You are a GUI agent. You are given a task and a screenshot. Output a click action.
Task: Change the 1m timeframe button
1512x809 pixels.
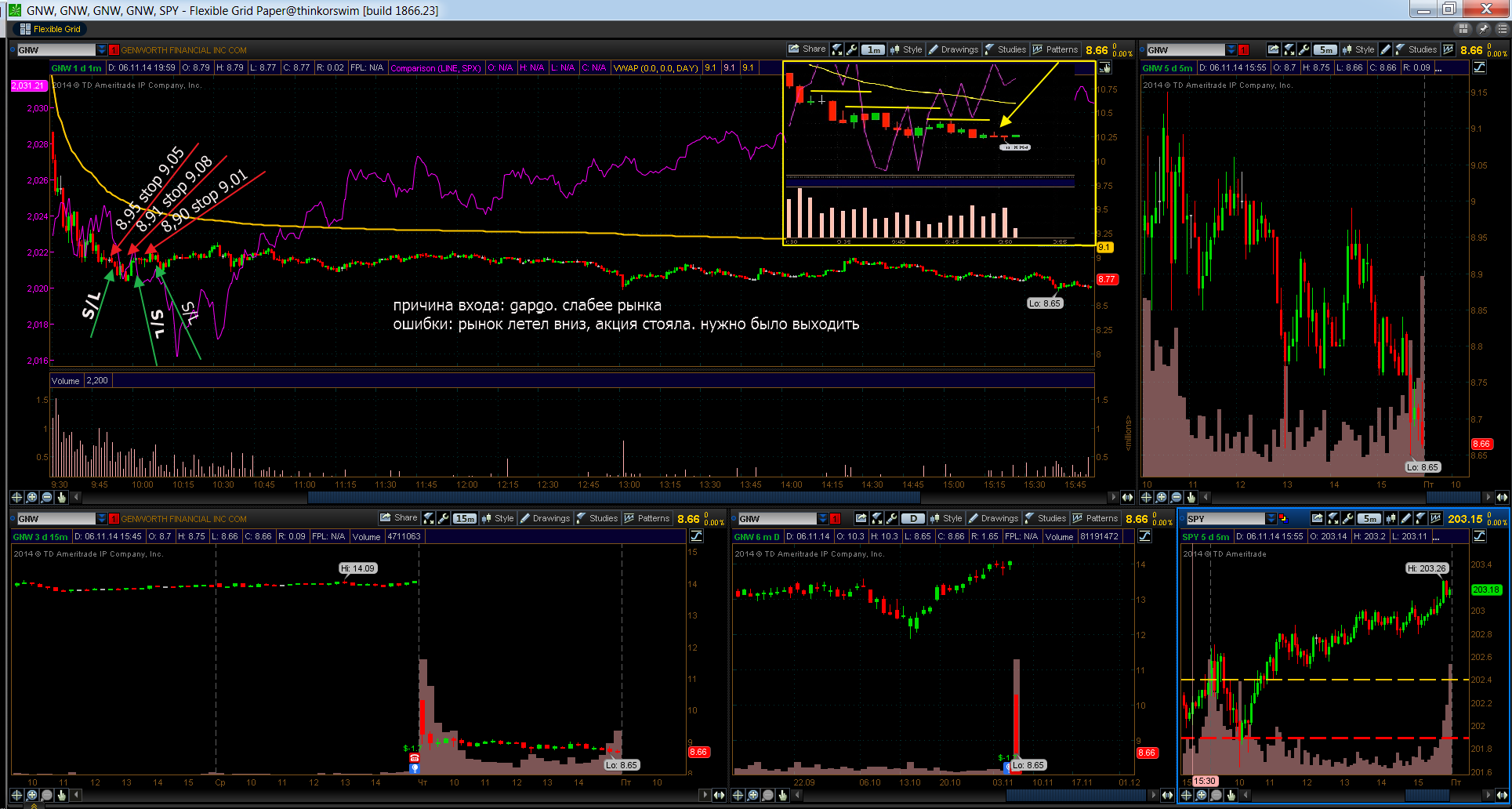point(873,49)
